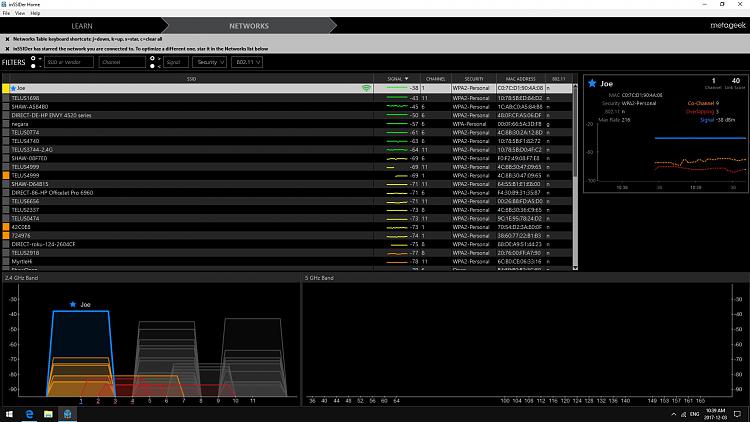Image resolution: width=750 pixels, height=422 pixels.
Task: Dismiss the keyboard shortcuts notification
Action: click(7, 39)
